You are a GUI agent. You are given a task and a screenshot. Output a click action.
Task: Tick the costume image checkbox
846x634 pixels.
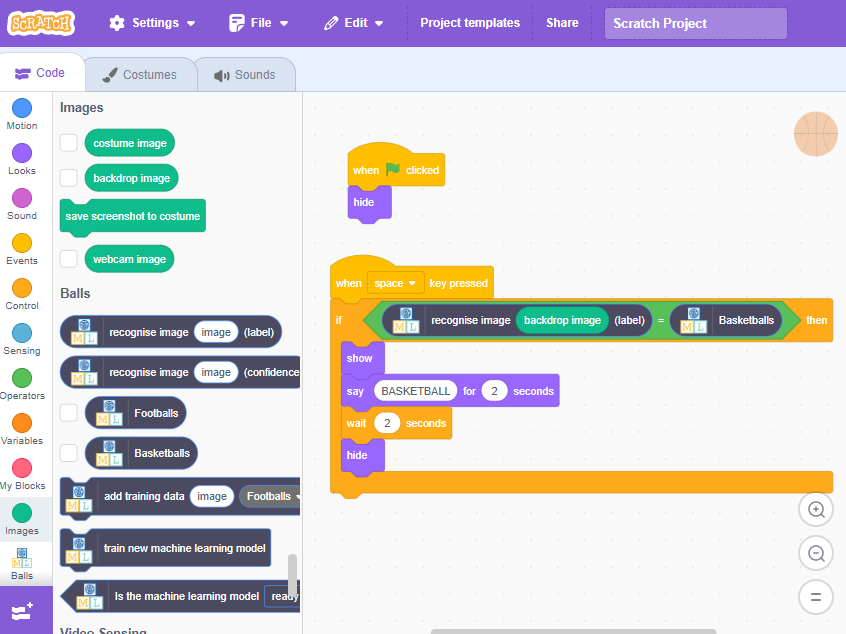point(69,143)
